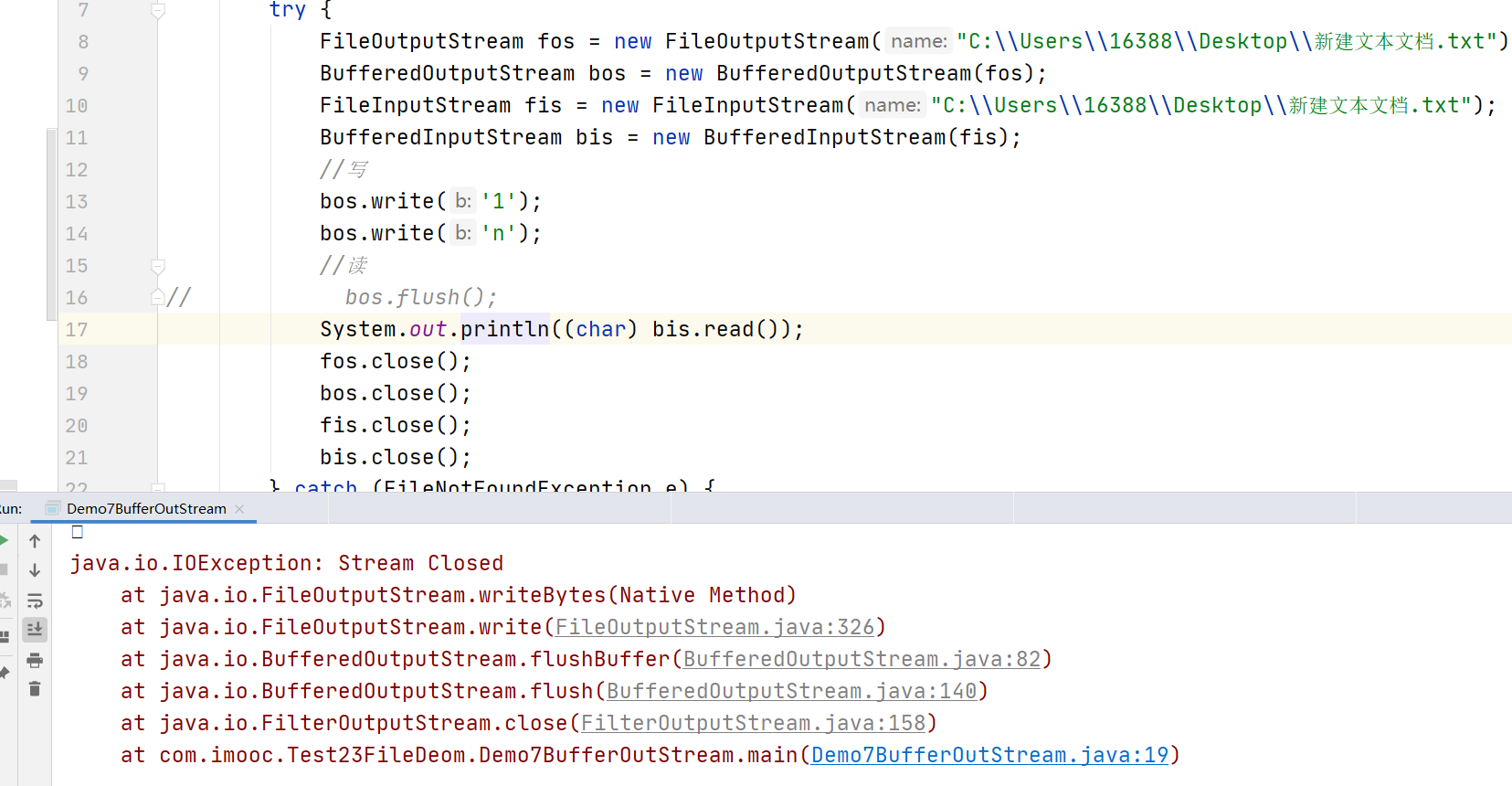
Task: Click 'fis.close();' statement
Action: (396, 425)
